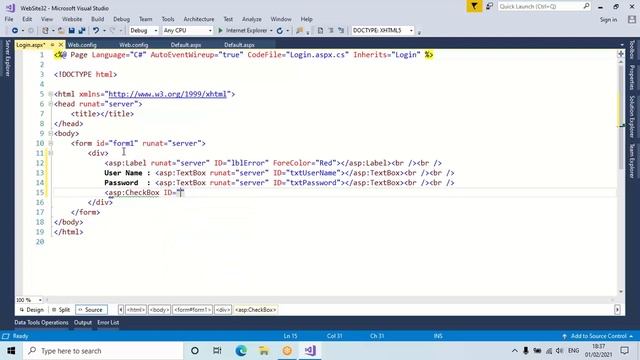Select the <body> breadcrumb tag
This screenshot has height=360, width=640.
(159, 310)
